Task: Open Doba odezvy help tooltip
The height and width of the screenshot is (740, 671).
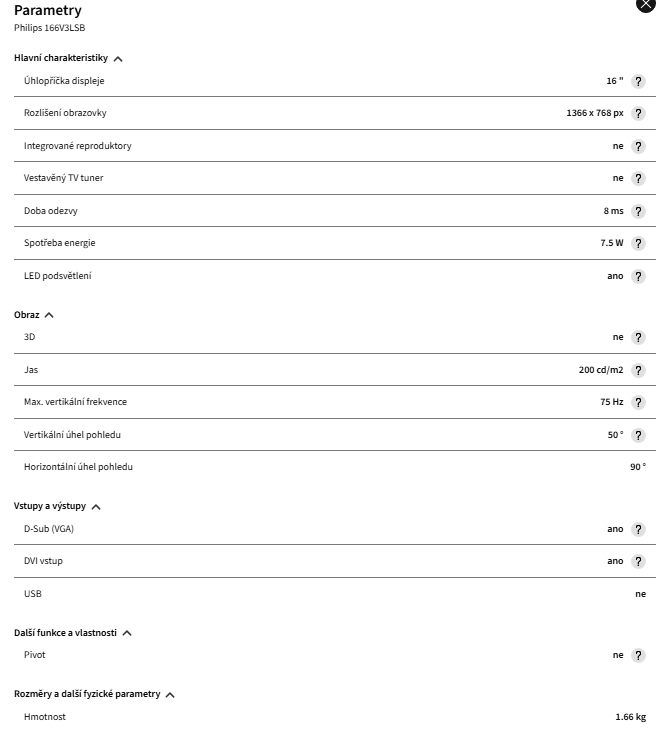Action: point(639,211)
